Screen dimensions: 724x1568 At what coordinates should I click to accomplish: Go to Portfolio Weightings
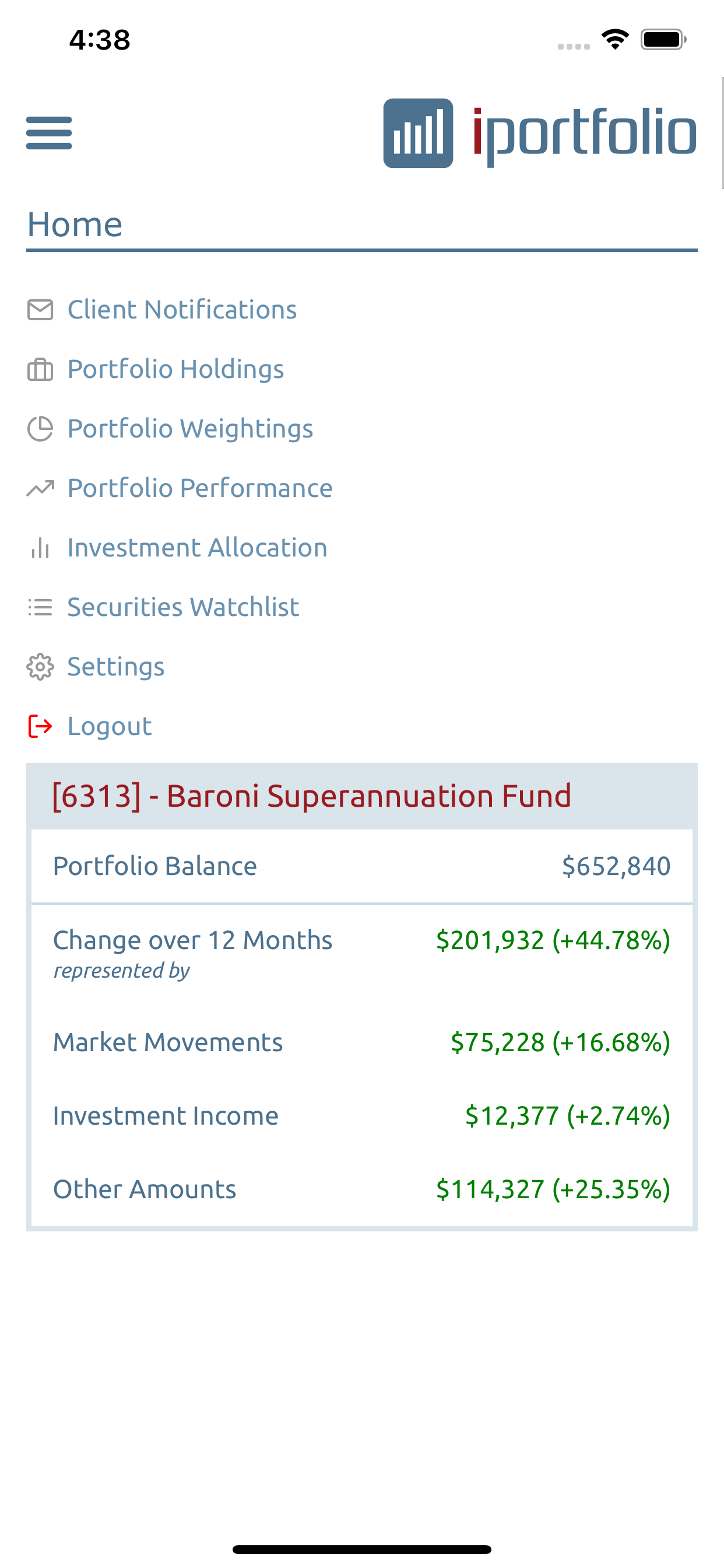(x=190, y=429)
